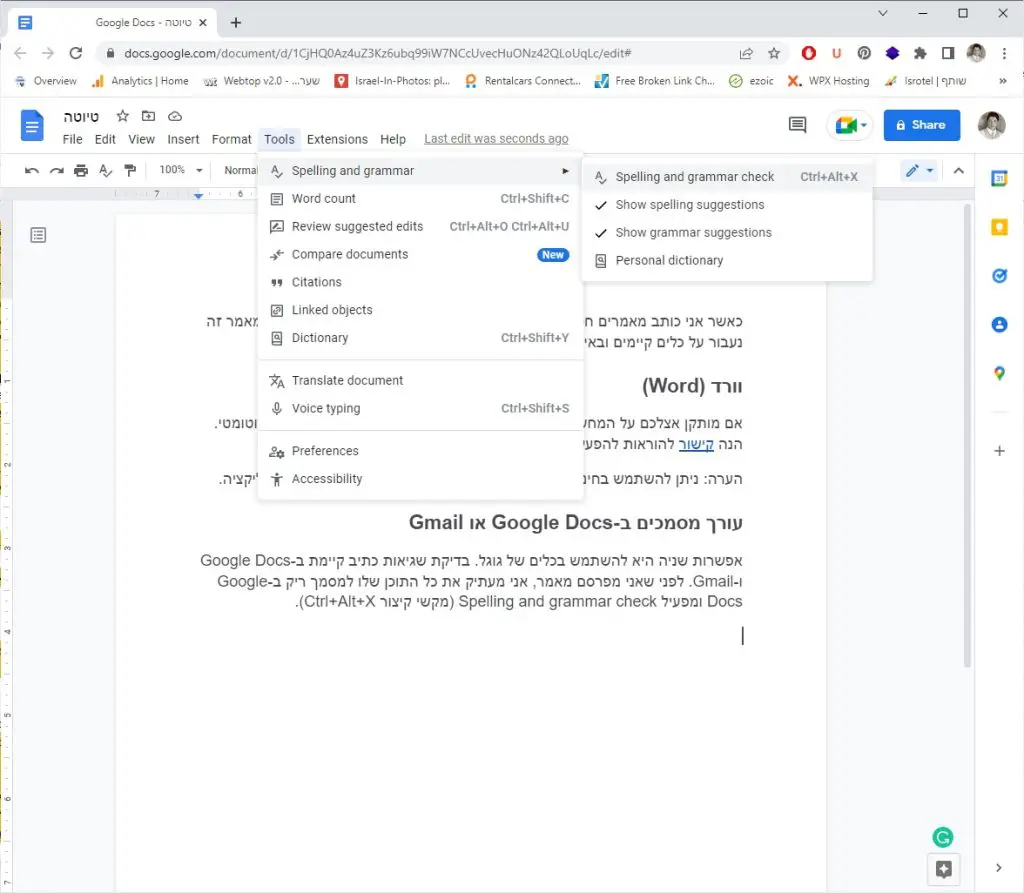
Task: Open the File menu
Action: tap(72, 139)
